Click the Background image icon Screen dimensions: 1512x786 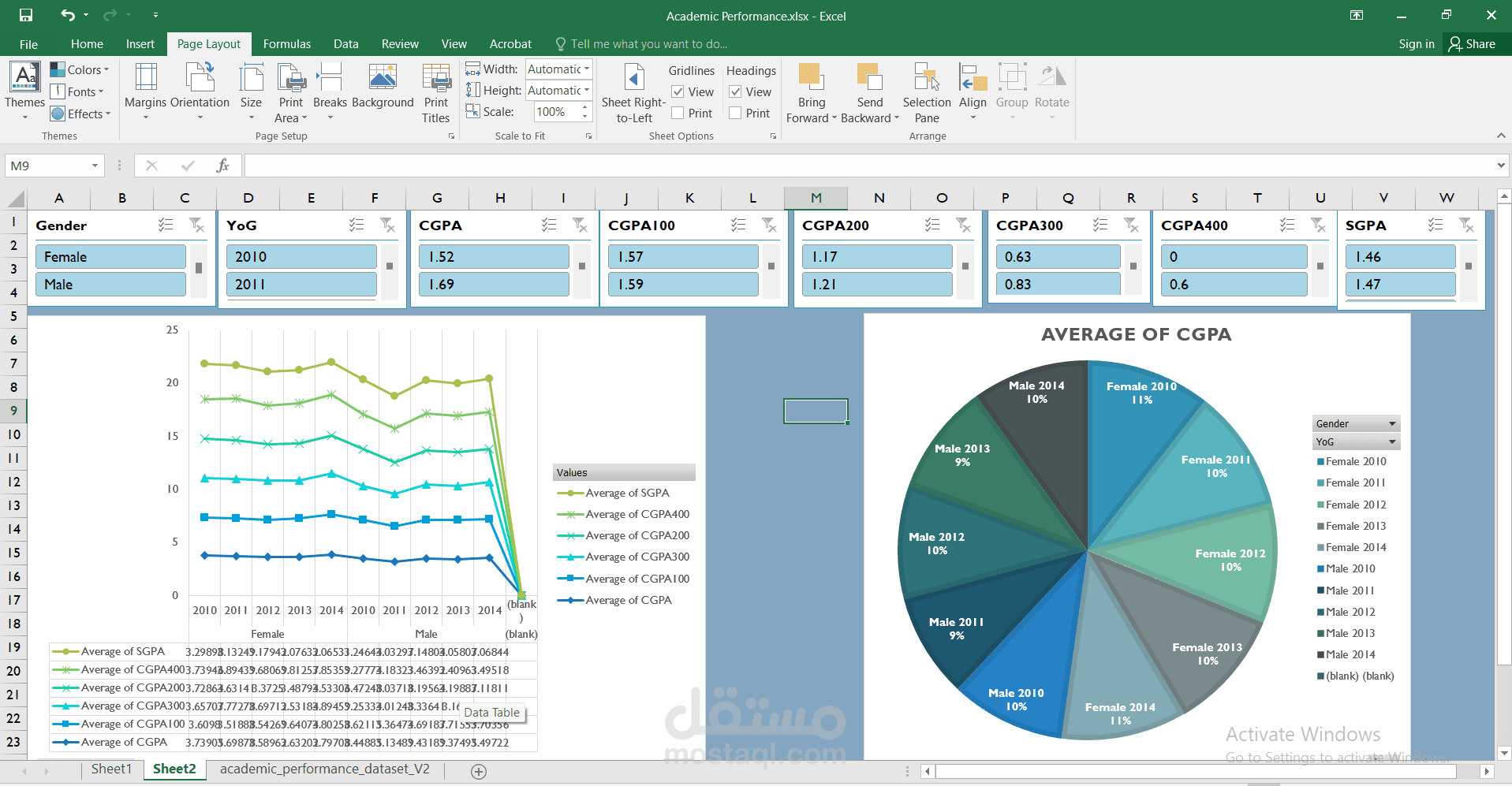click(x=383, y=77)
